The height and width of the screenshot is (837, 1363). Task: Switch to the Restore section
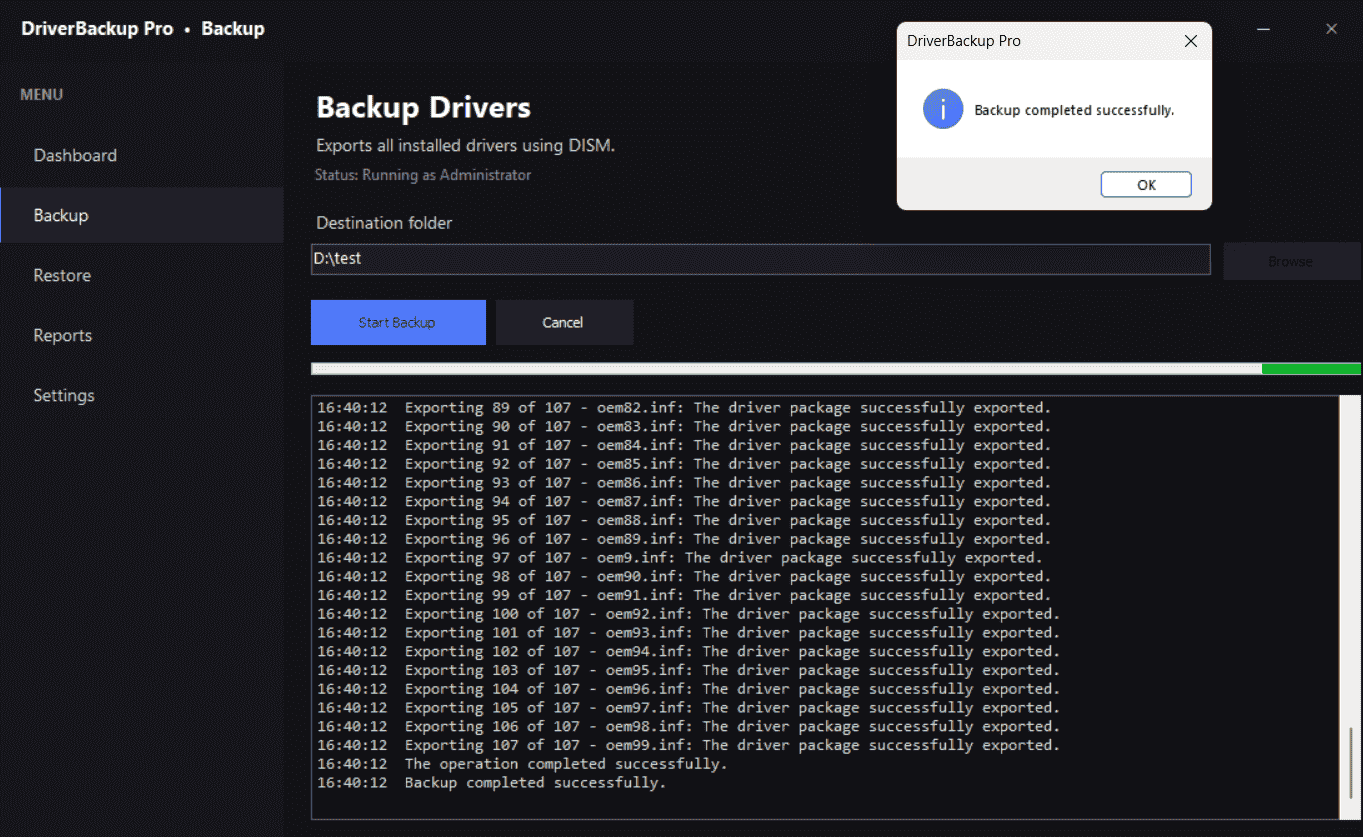point(62,275)
